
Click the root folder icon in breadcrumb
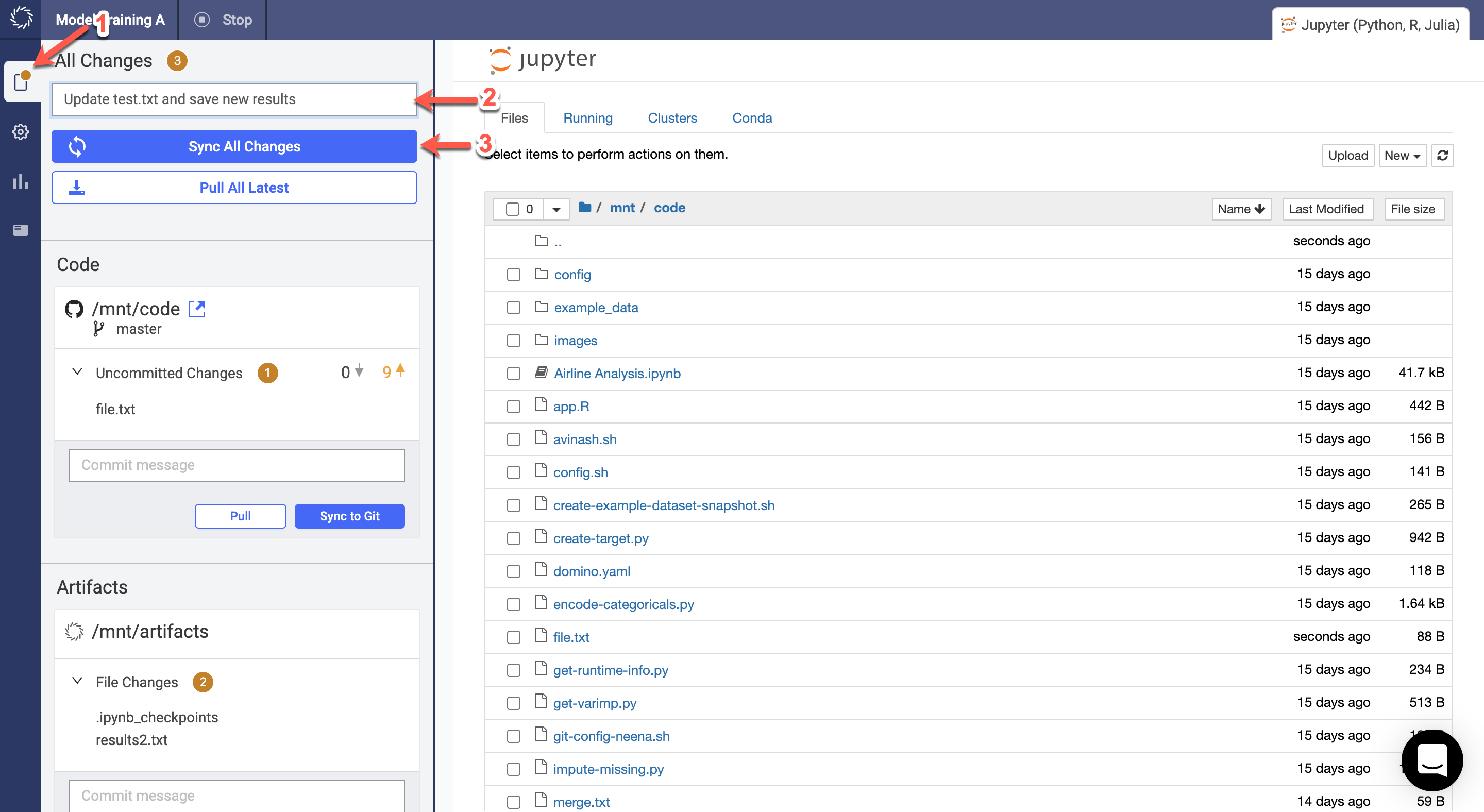[x=585, y=207]
